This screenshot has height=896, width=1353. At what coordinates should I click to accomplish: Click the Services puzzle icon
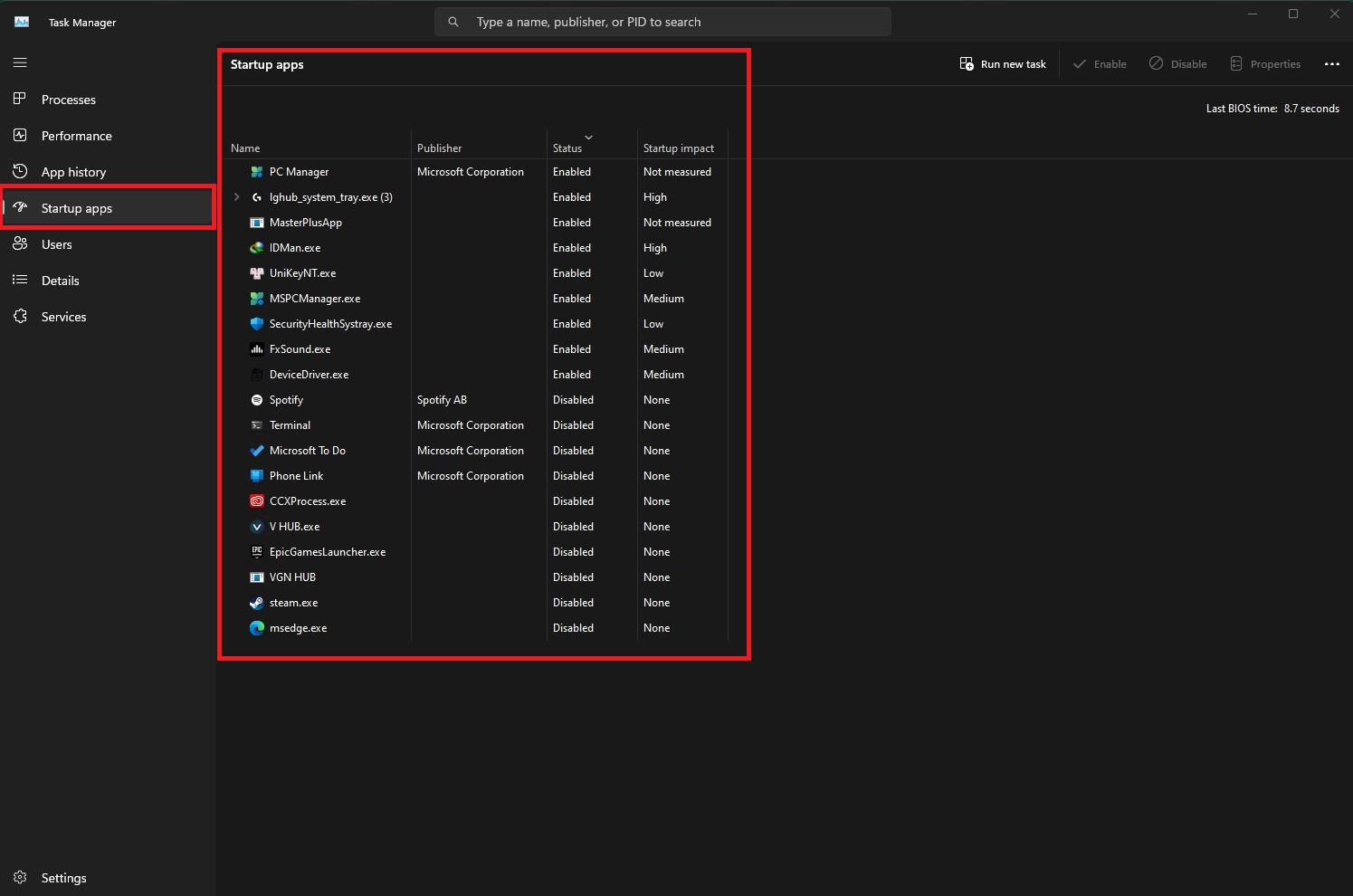click(20, 316)
